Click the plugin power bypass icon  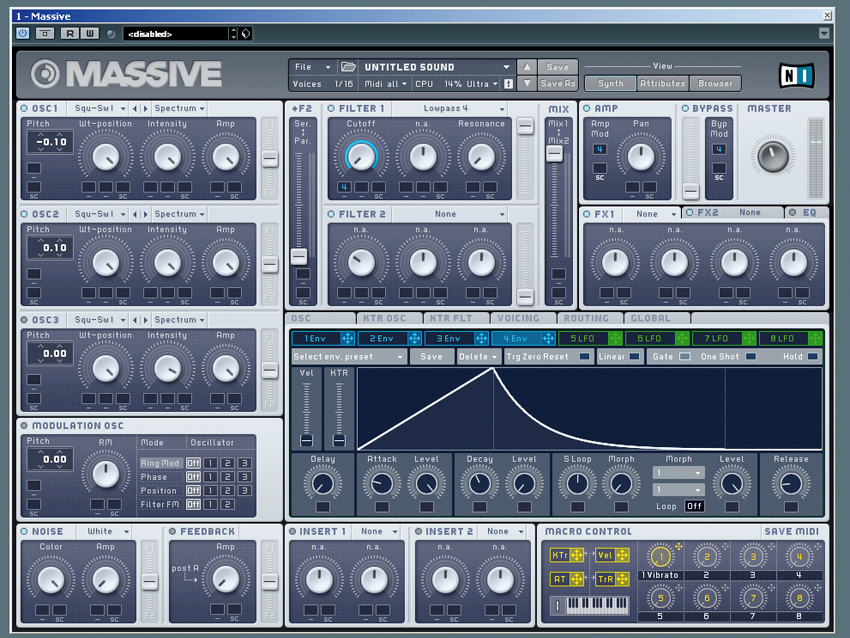(22, 34)
